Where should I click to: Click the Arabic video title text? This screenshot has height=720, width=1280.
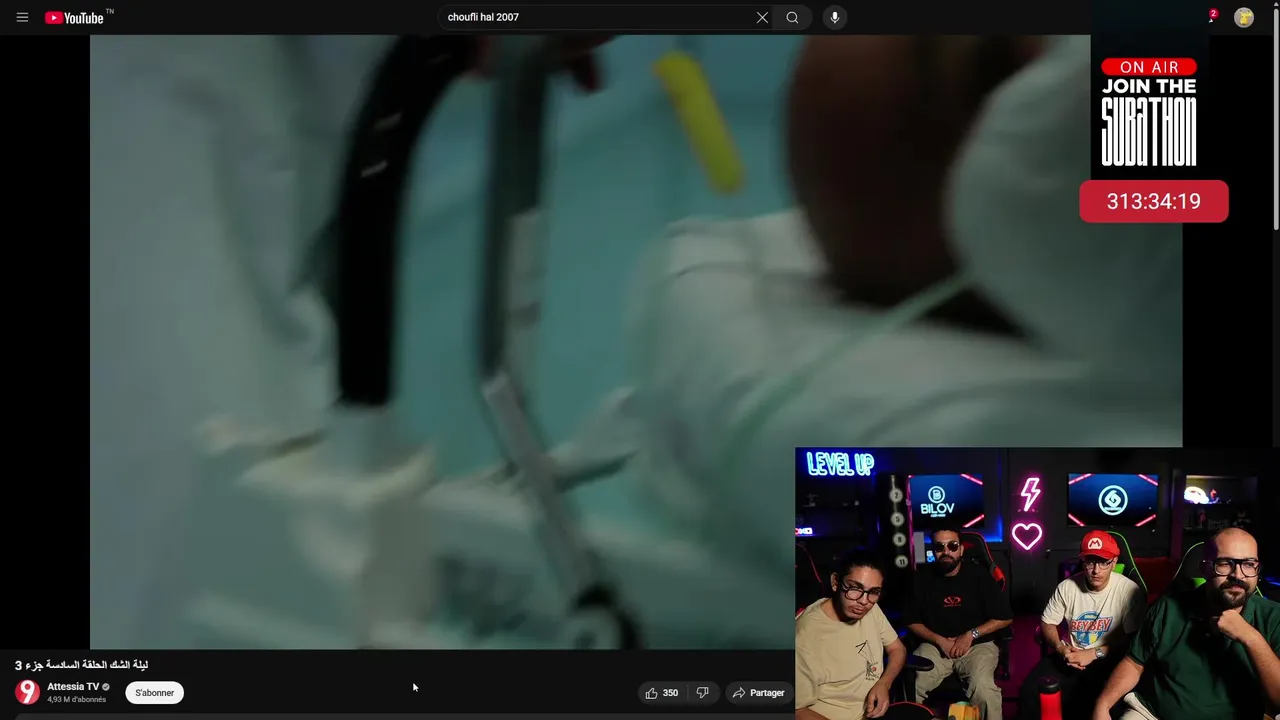(x=82, y=665)
